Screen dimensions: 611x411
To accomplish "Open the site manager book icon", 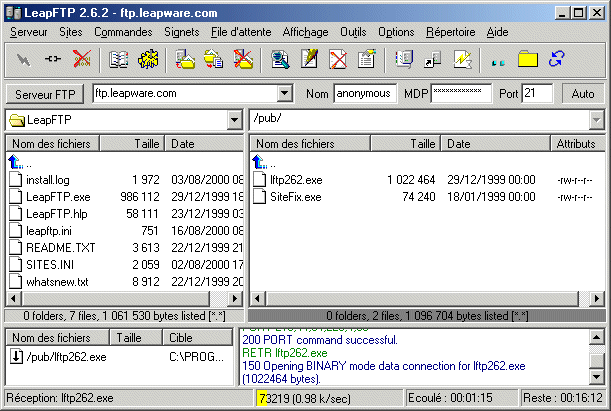I will (x=118, y=60).
